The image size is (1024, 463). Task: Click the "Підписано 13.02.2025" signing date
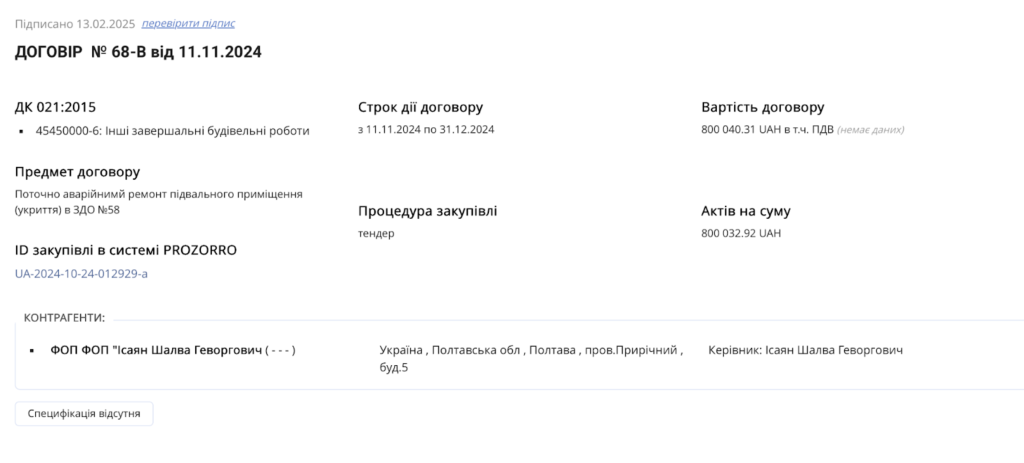coord(74,23)
